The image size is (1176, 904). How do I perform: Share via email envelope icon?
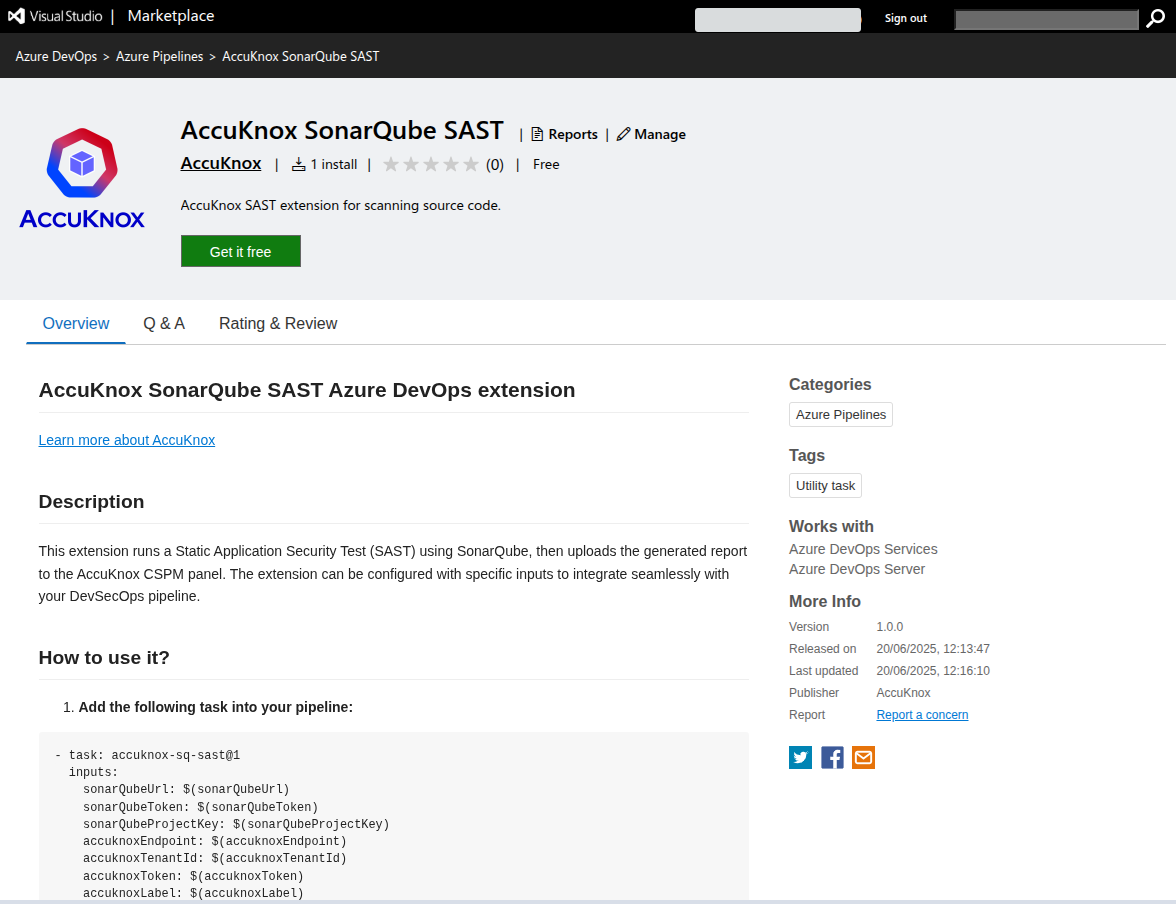863,757
